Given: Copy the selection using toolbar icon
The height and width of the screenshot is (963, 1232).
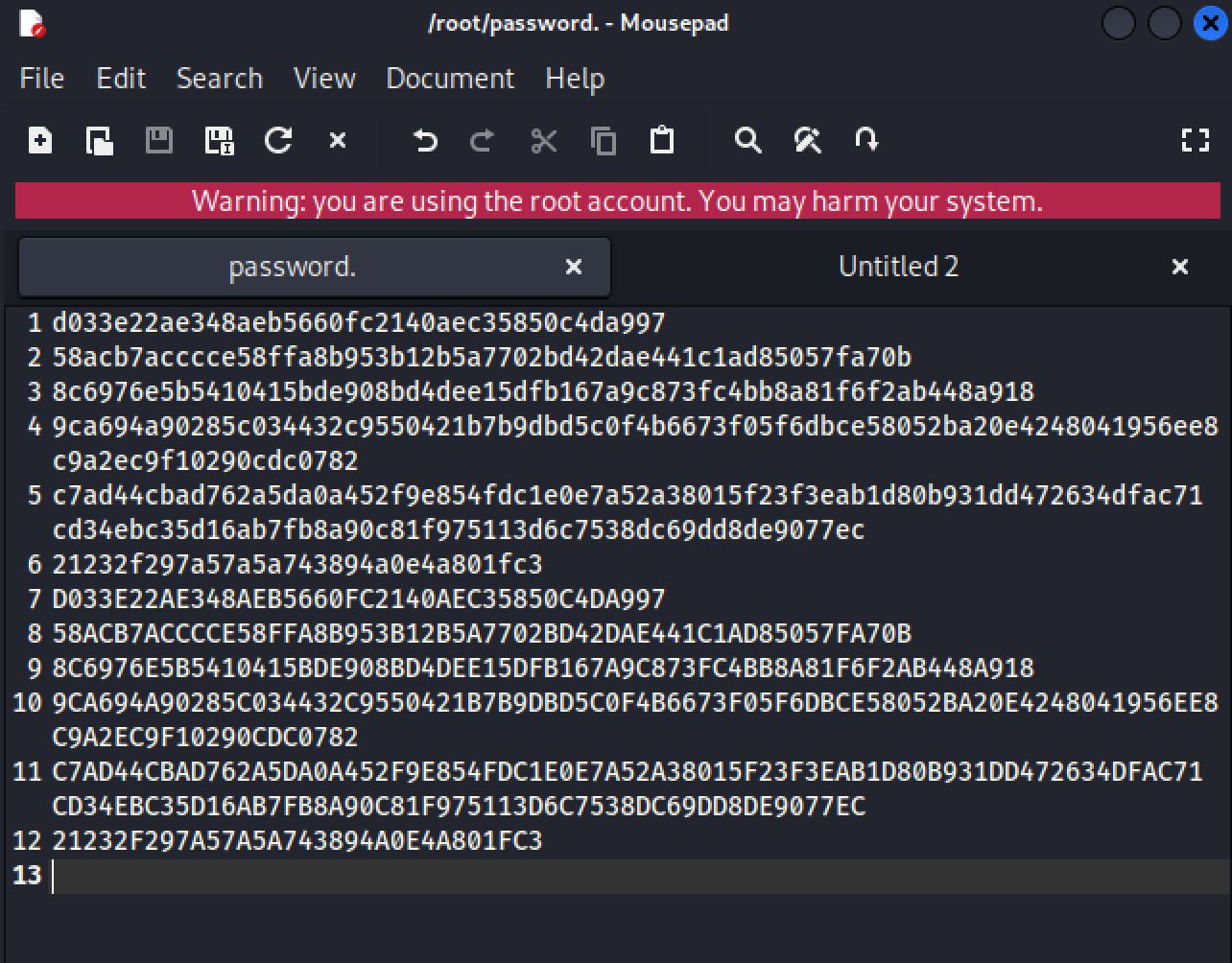Looking at the screenshot, I should click(604, 141).
